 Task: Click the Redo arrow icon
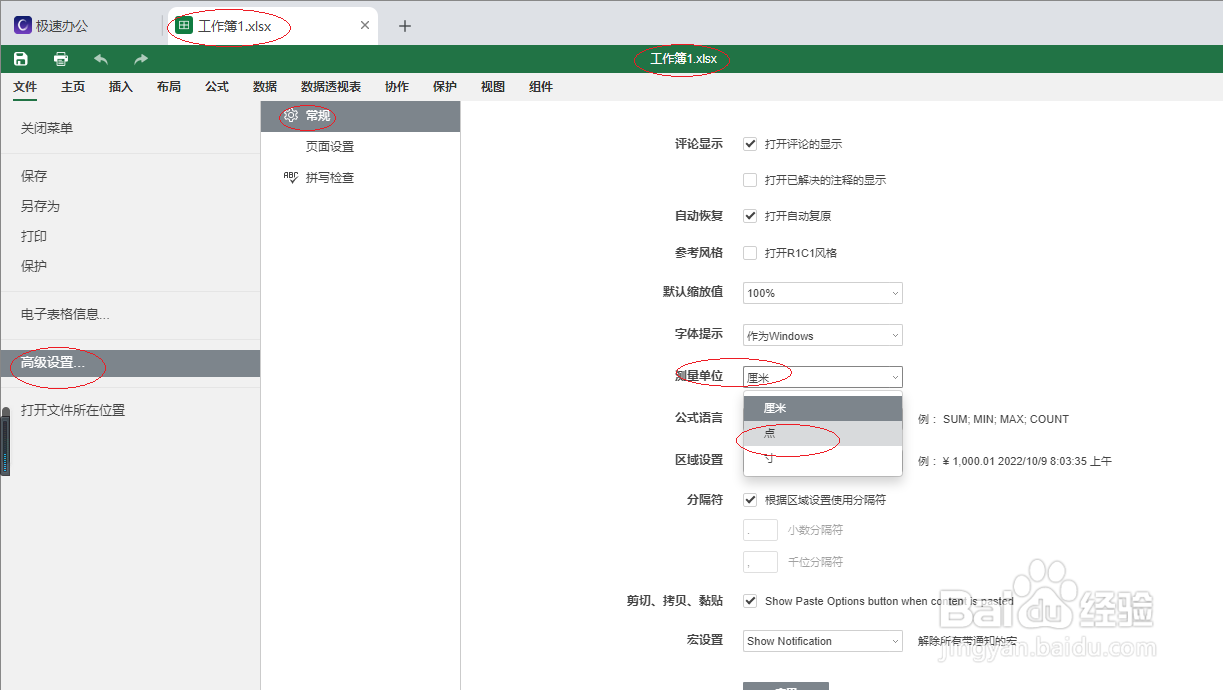click(139, 58)
